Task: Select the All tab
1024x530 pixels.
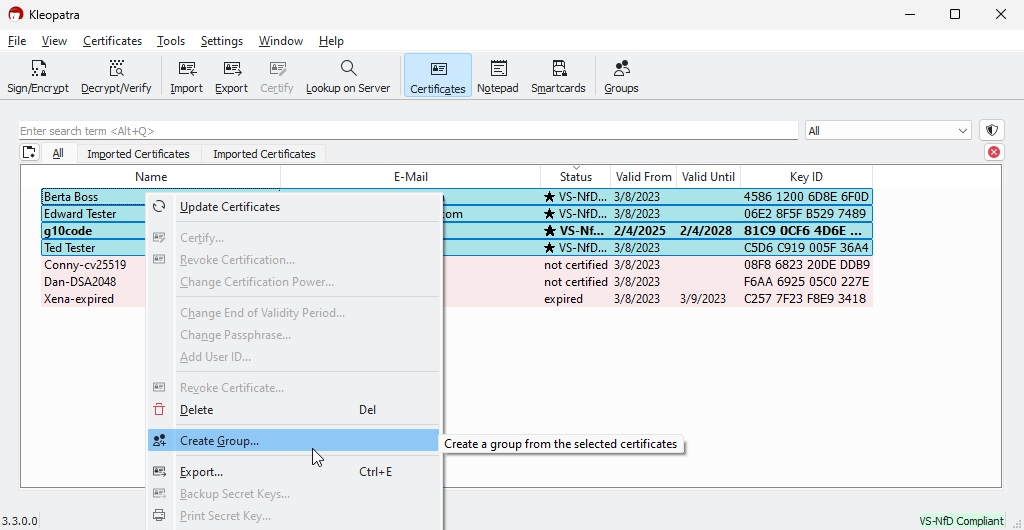Action: pos(58,153)
